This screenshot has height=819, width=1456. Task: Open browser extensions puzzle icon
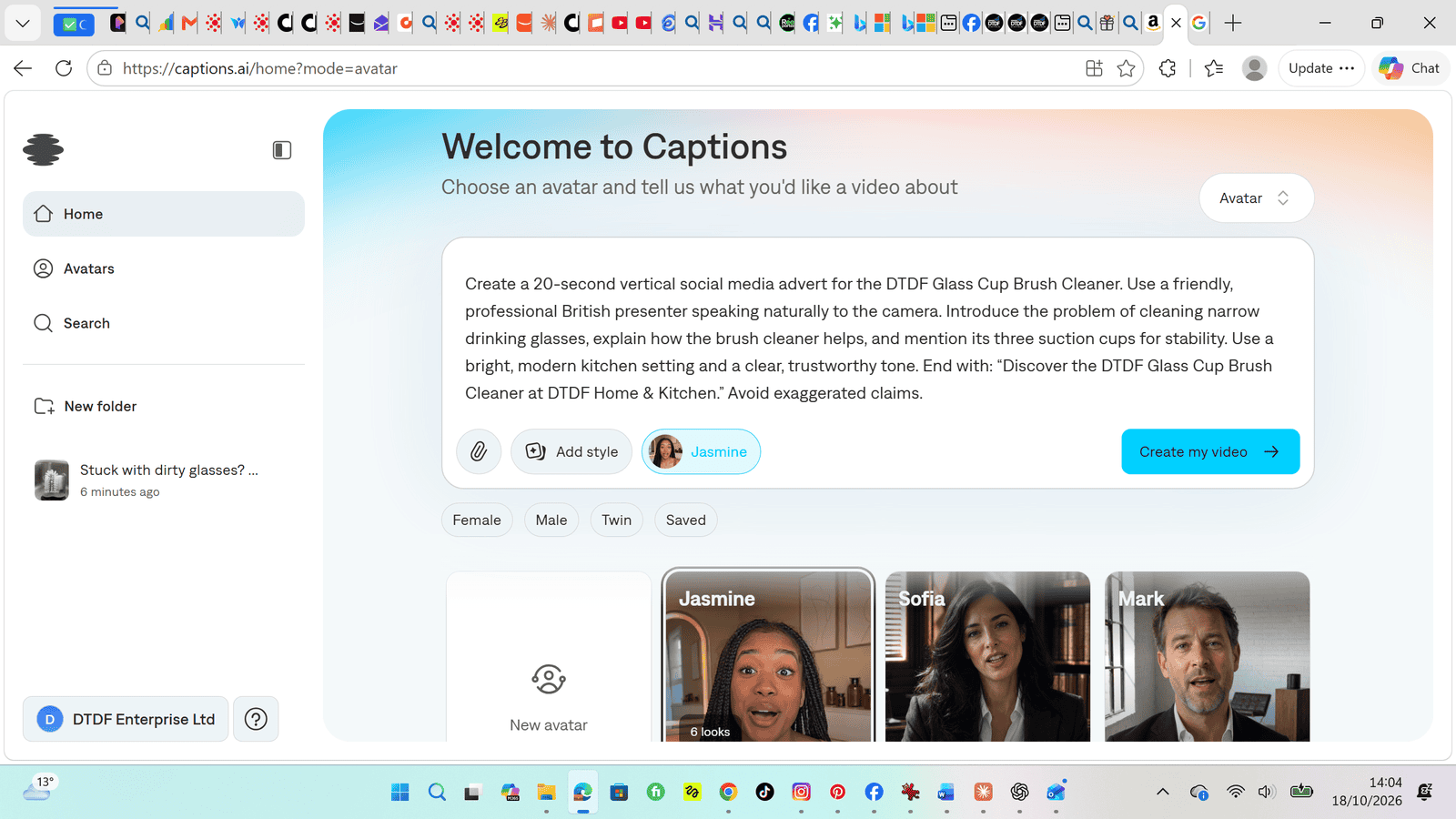click(1168, 68)
